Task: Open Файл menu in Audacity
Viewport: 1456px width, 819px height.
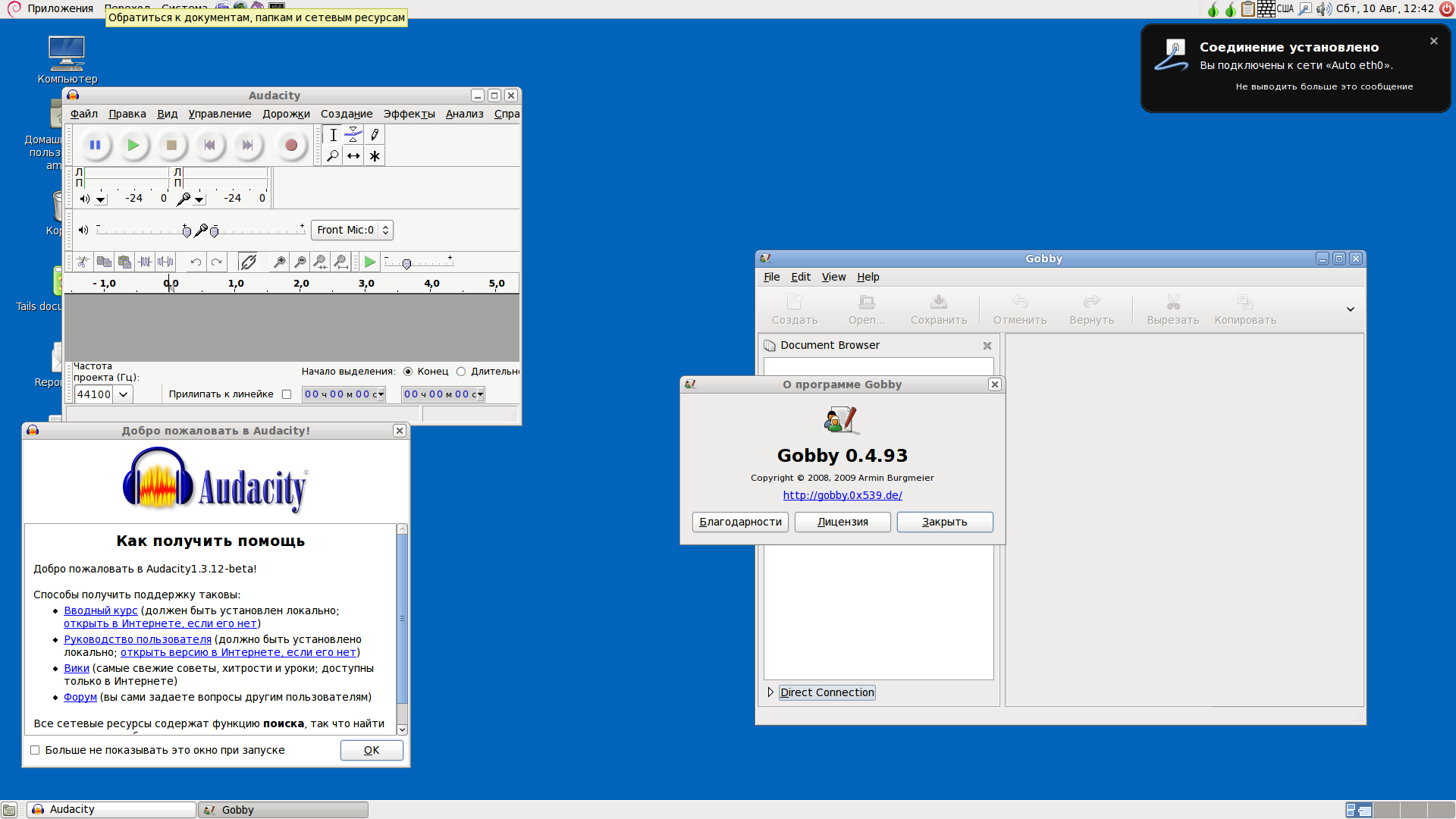Action: point(84,114)
